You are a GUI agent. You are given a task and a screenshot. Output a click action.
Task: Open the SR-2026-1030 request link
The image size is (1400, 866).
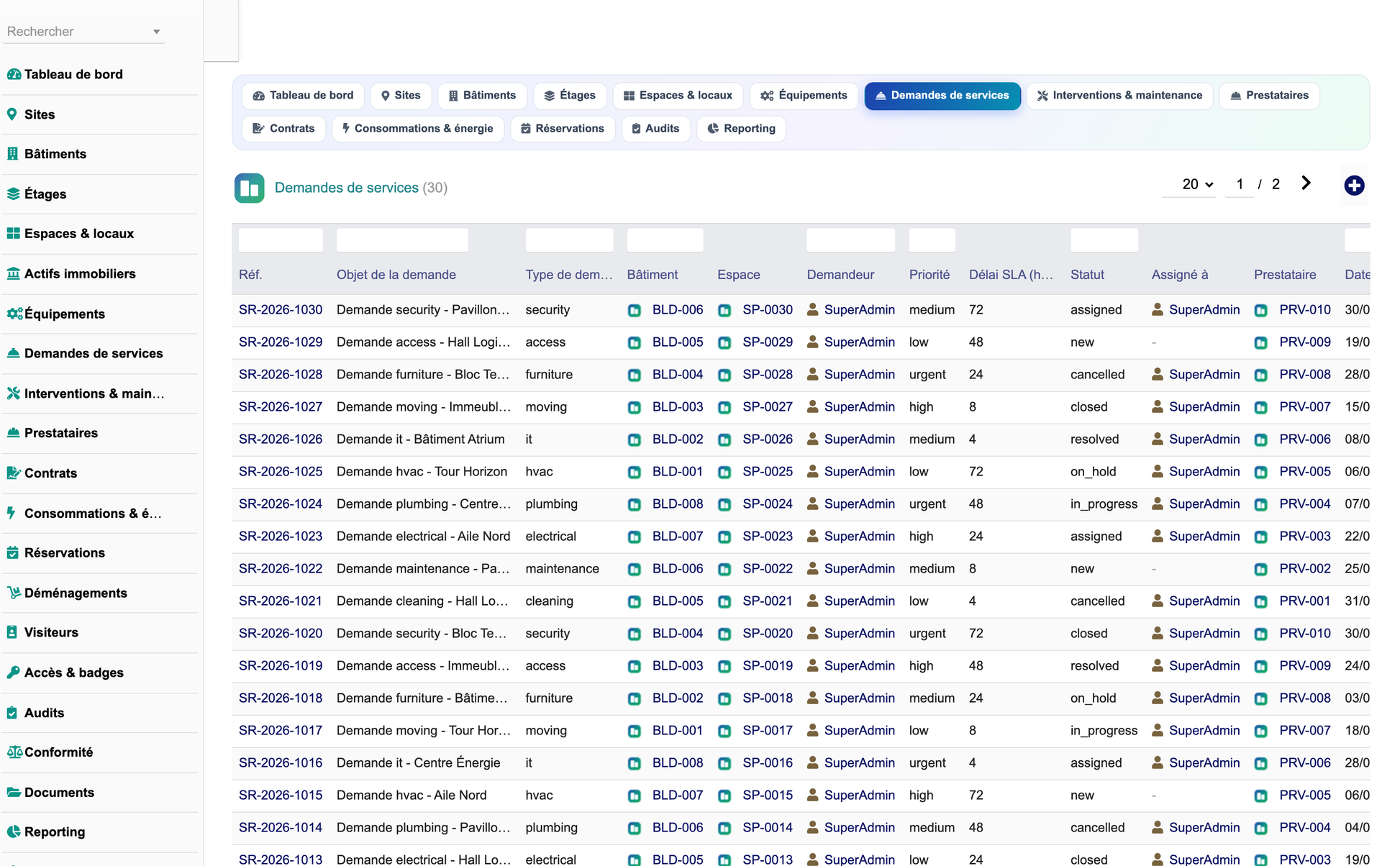click(x=281, y=310)
